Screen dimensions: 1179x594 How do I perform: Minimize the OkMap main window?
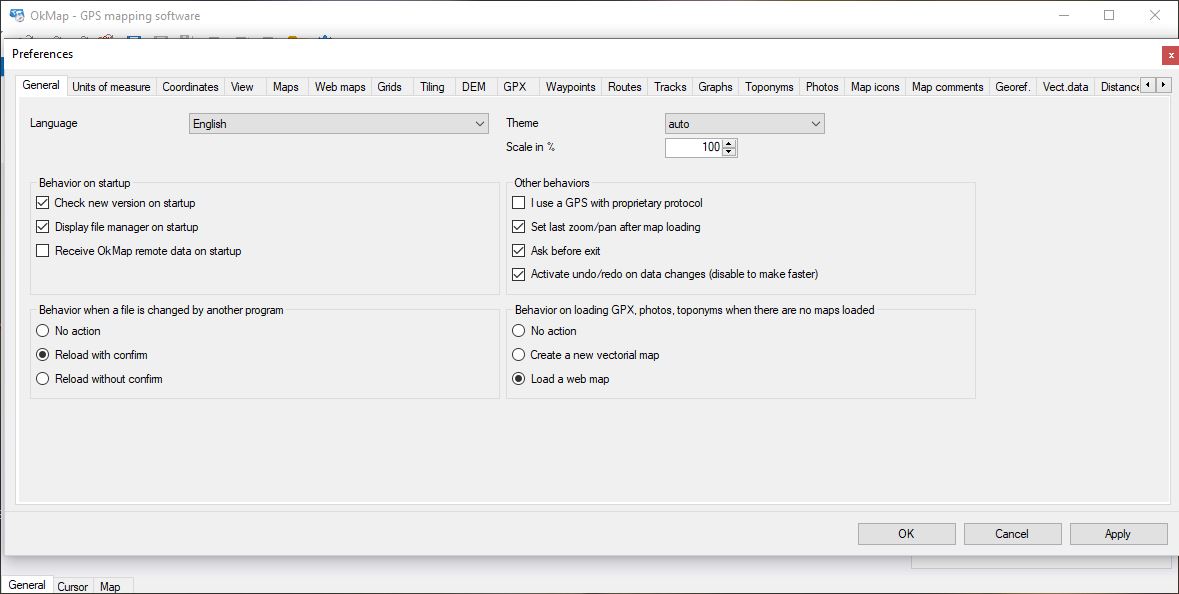pos(1064,15)
